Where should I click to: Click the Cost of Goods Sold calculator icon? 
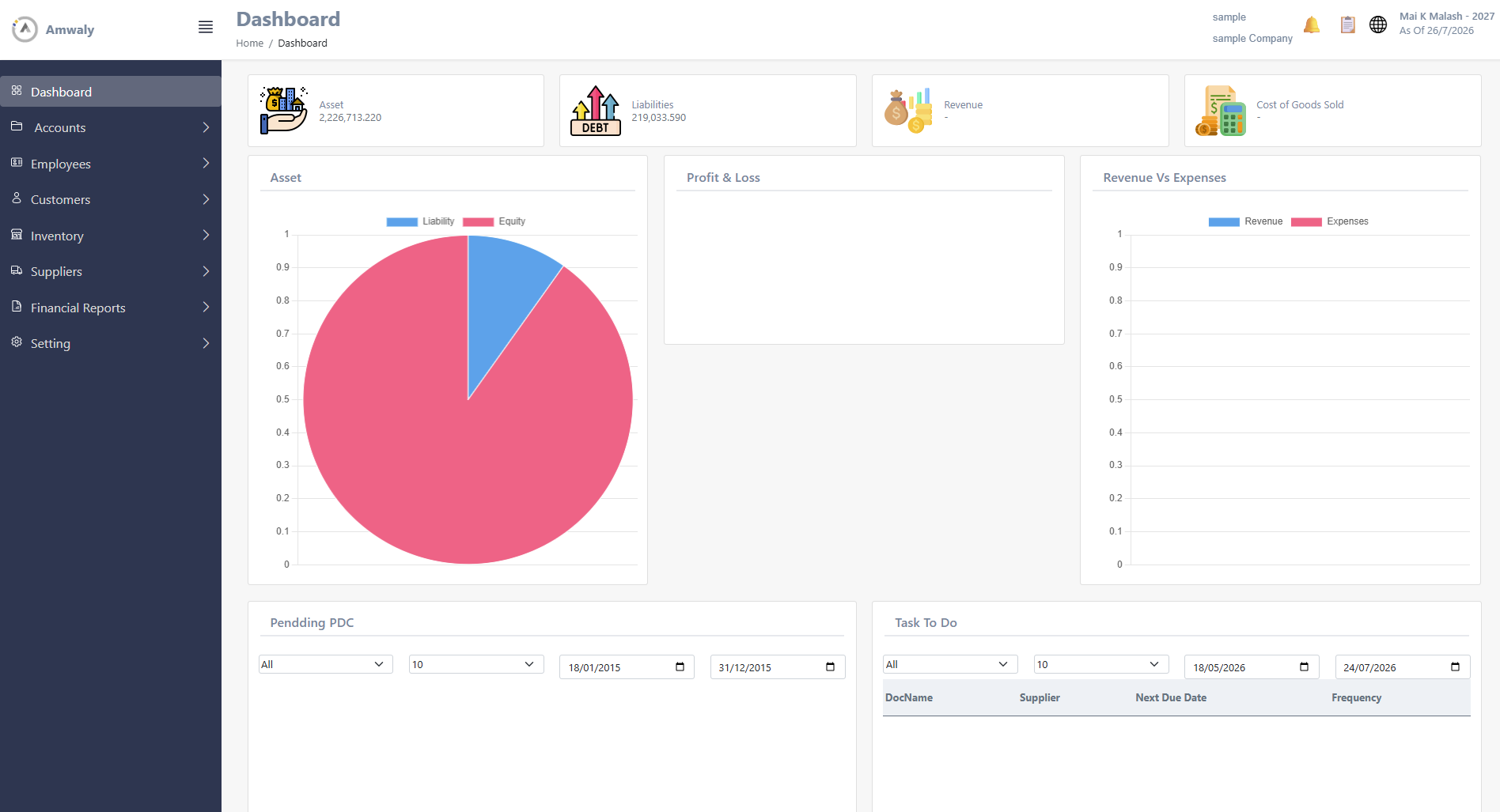1221,111
